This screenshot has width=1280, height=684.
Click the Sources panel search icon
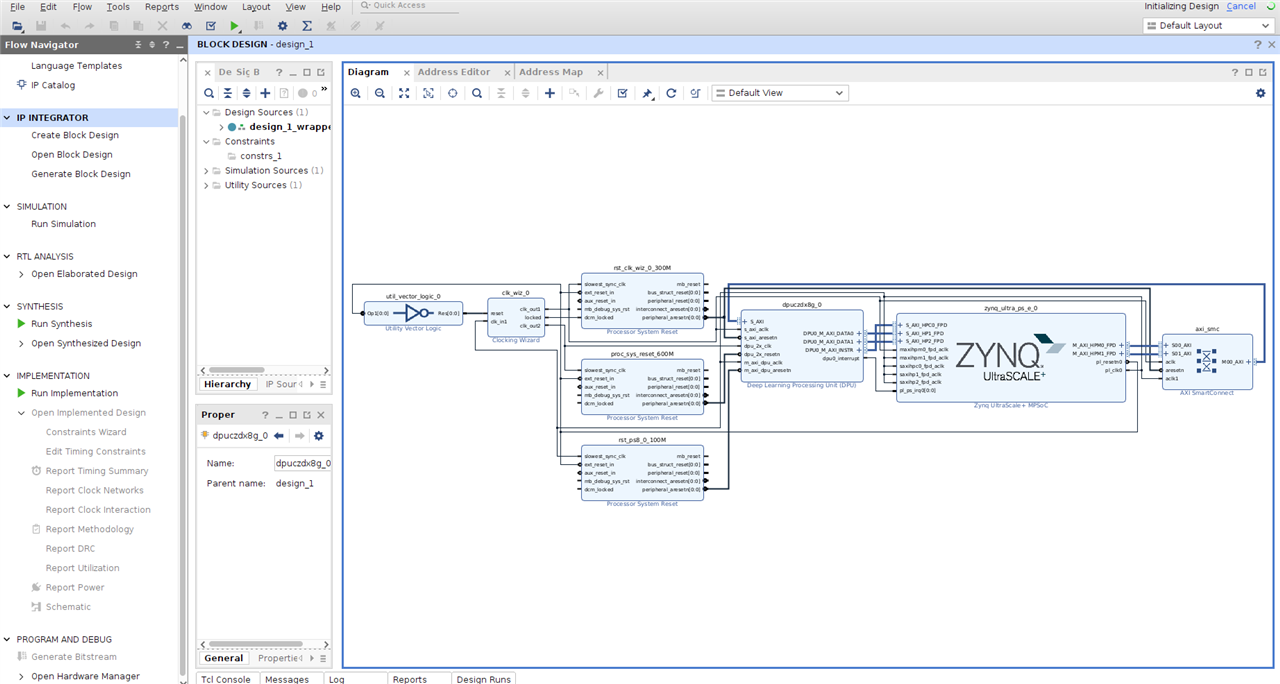(x=209, y=93)
